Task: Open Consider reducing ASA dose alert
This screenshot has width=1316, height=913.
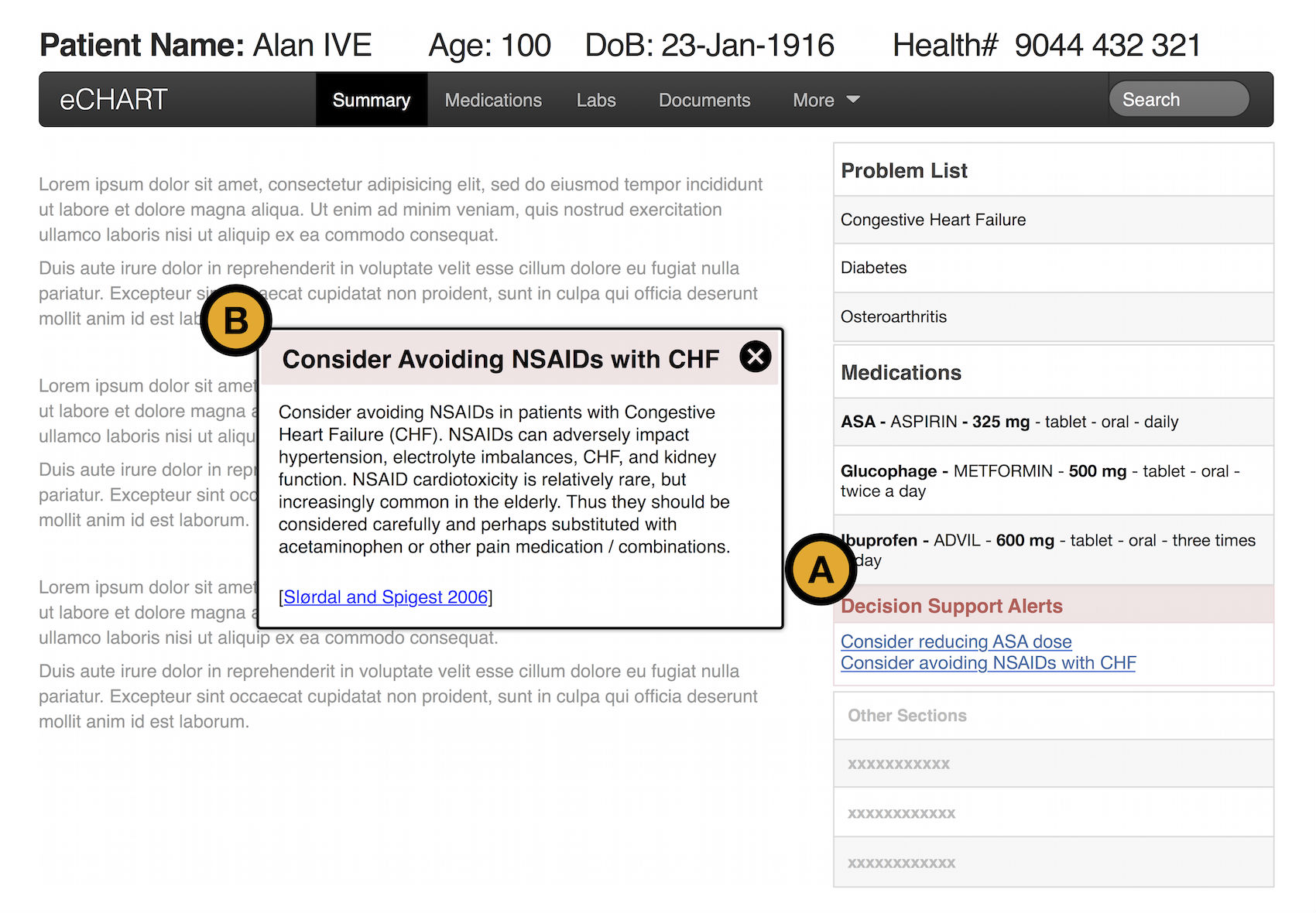Action: coord(955,641)
